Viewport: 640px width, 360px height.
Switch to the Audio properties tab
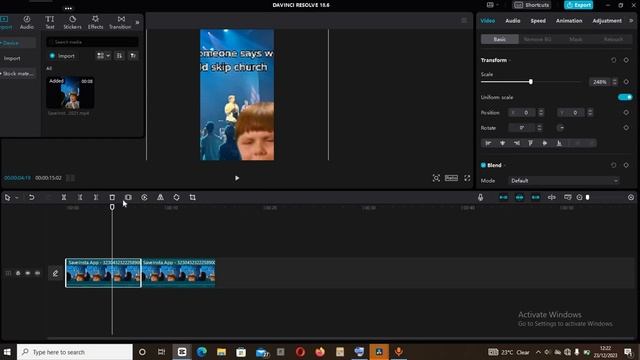click(x=513, y=21)
